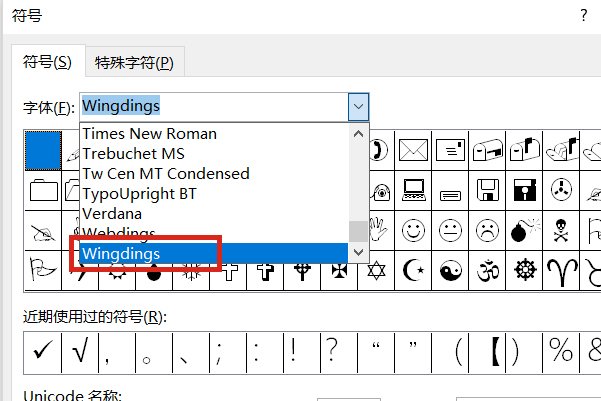Insert recent opening parenthesis symbol

[450, 353]
